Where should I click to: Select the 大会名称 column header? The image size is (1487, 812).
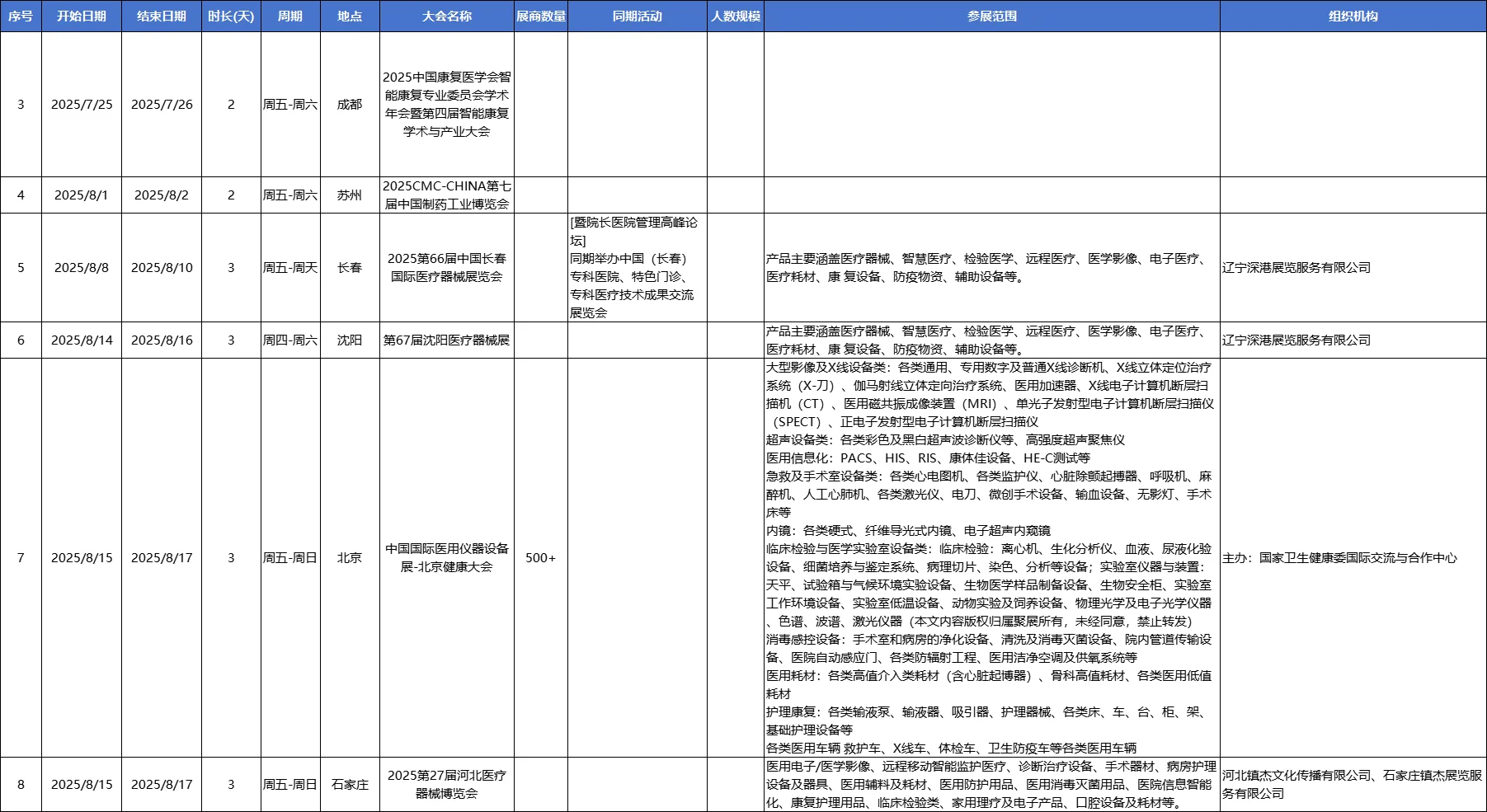click(447, 16)
